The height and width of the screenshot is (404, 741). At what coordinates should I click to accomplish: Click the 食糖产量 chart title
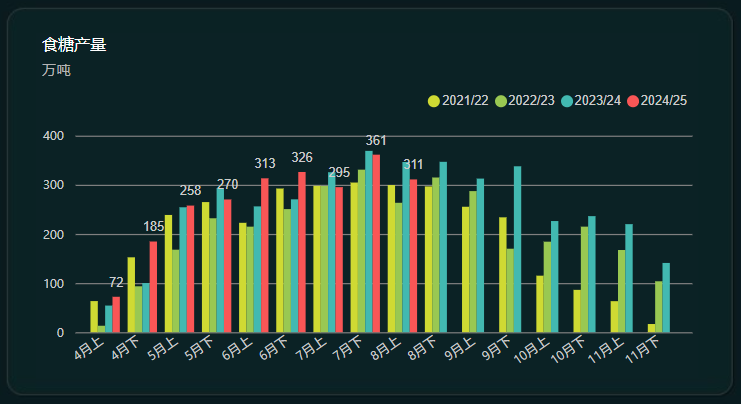coord(74,45)
